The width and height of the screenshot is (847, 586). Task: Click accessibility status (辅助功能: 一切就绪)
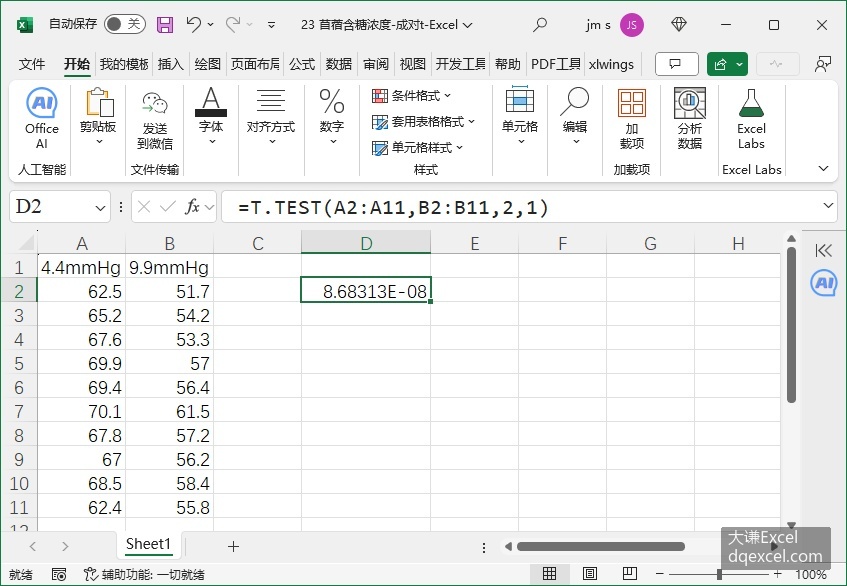click(144, 574)
